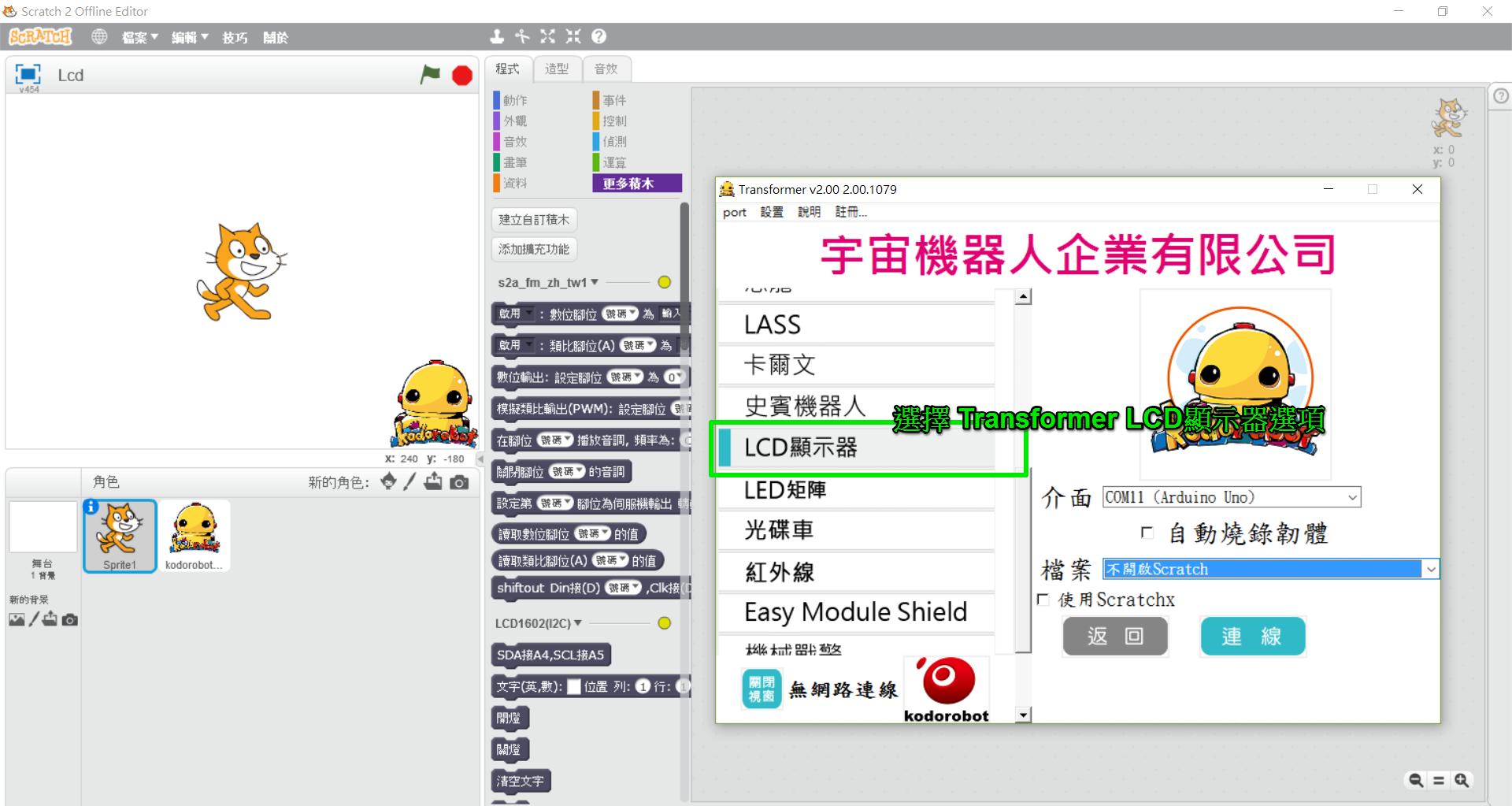Open the 編輯 menu in Scratch

(x=190, y=37)
